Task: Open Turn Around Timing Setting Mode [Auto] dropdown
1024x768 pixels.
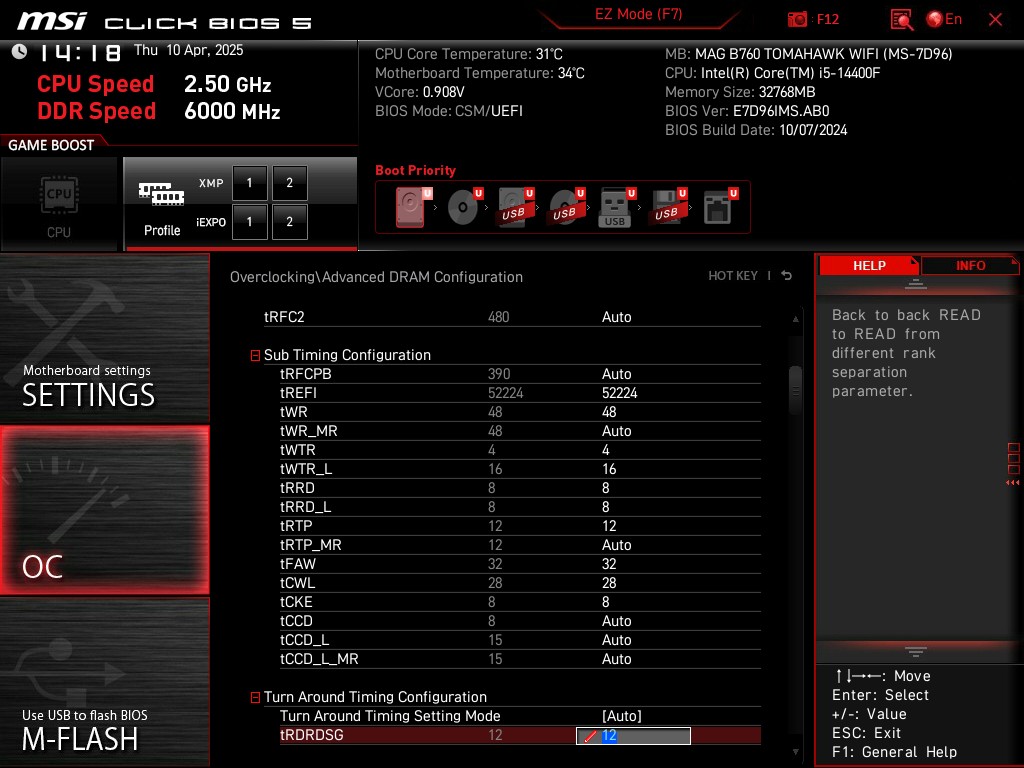Action: (x=622, y=716)
